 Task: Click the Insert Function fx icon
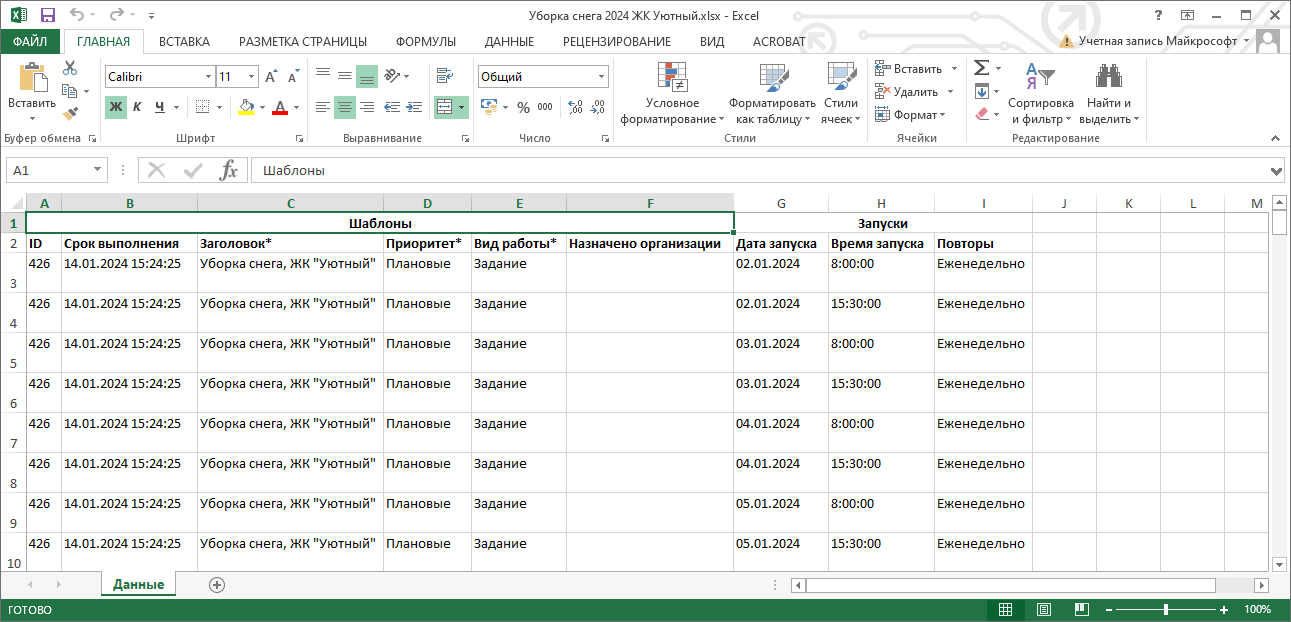click(x=229, y=170)
